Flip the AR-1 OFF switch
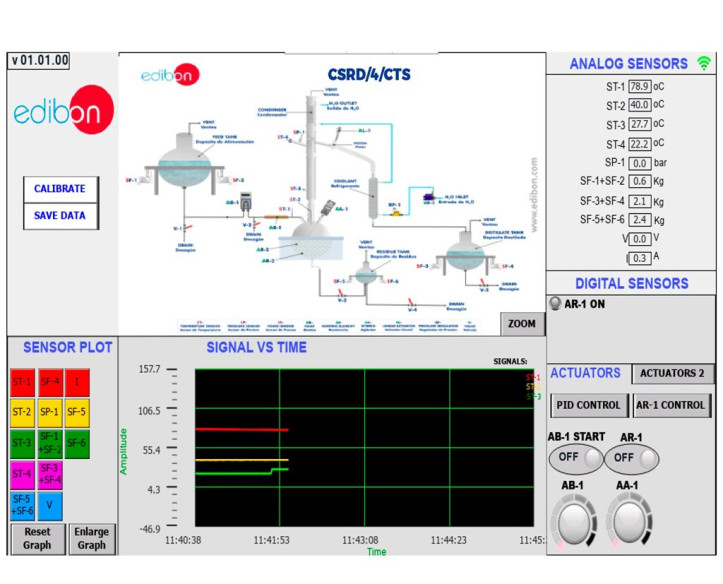 point(632,460)
